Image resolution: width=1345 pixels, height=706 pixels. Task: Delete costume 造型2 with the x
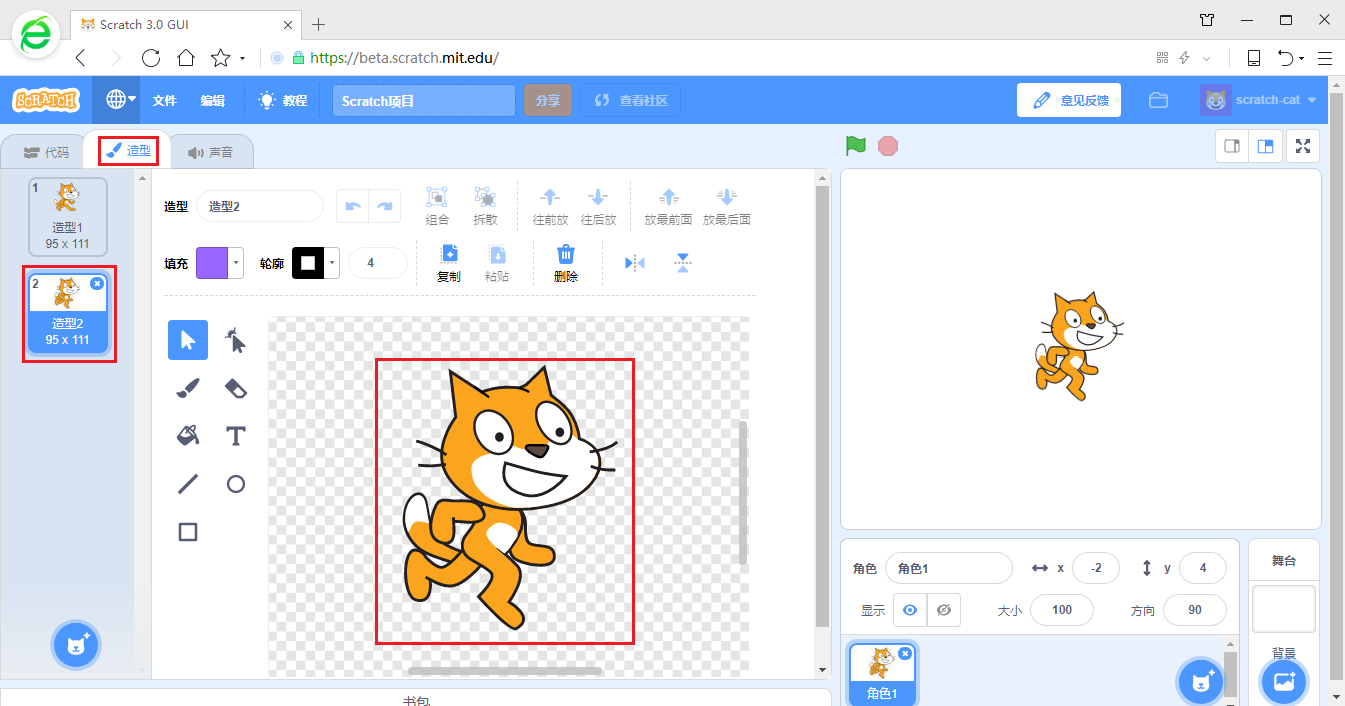(x=97, y=284)
